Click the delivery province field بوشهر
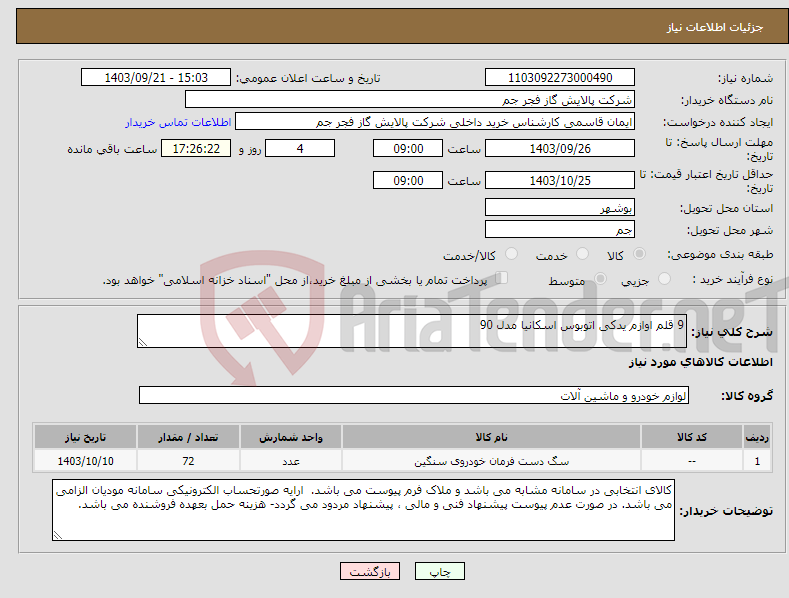This screenshot has height=598, width=789. coord(560,207)
